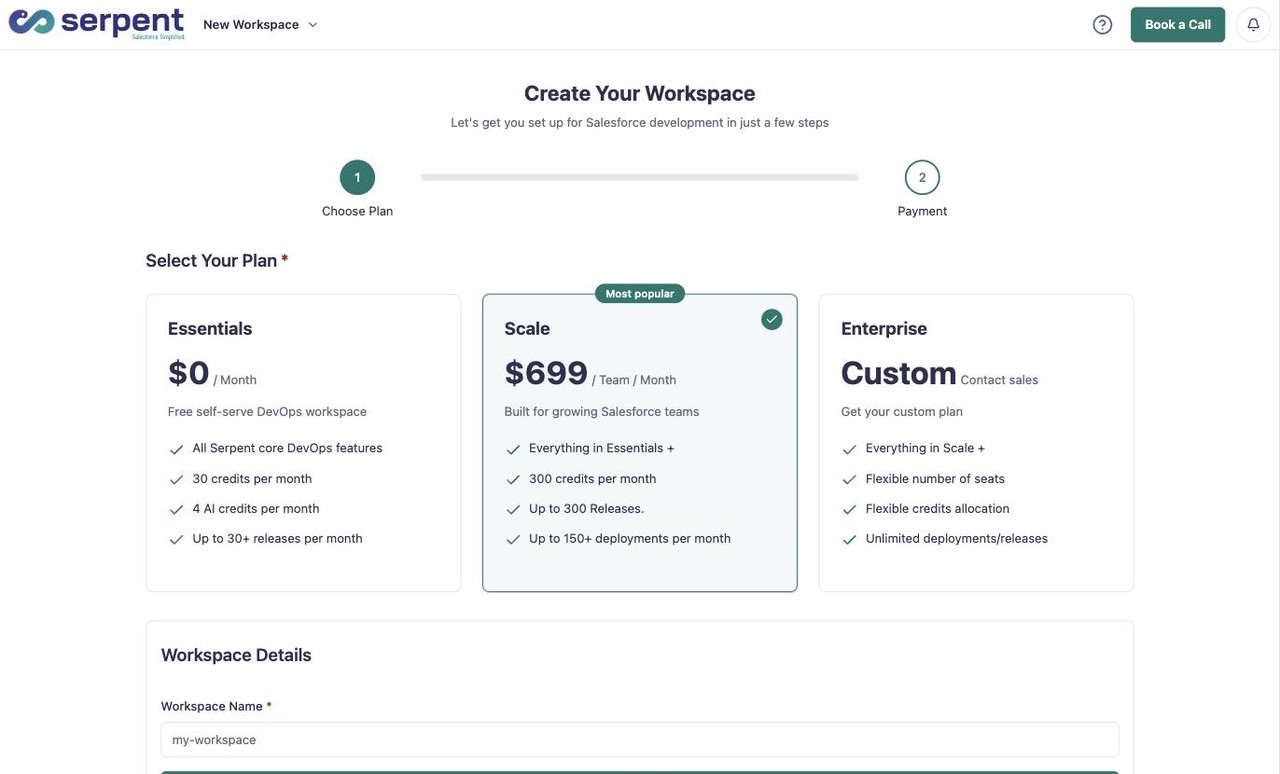
Task: Open the notifications bell
Action: click(x=1253, y=25)
